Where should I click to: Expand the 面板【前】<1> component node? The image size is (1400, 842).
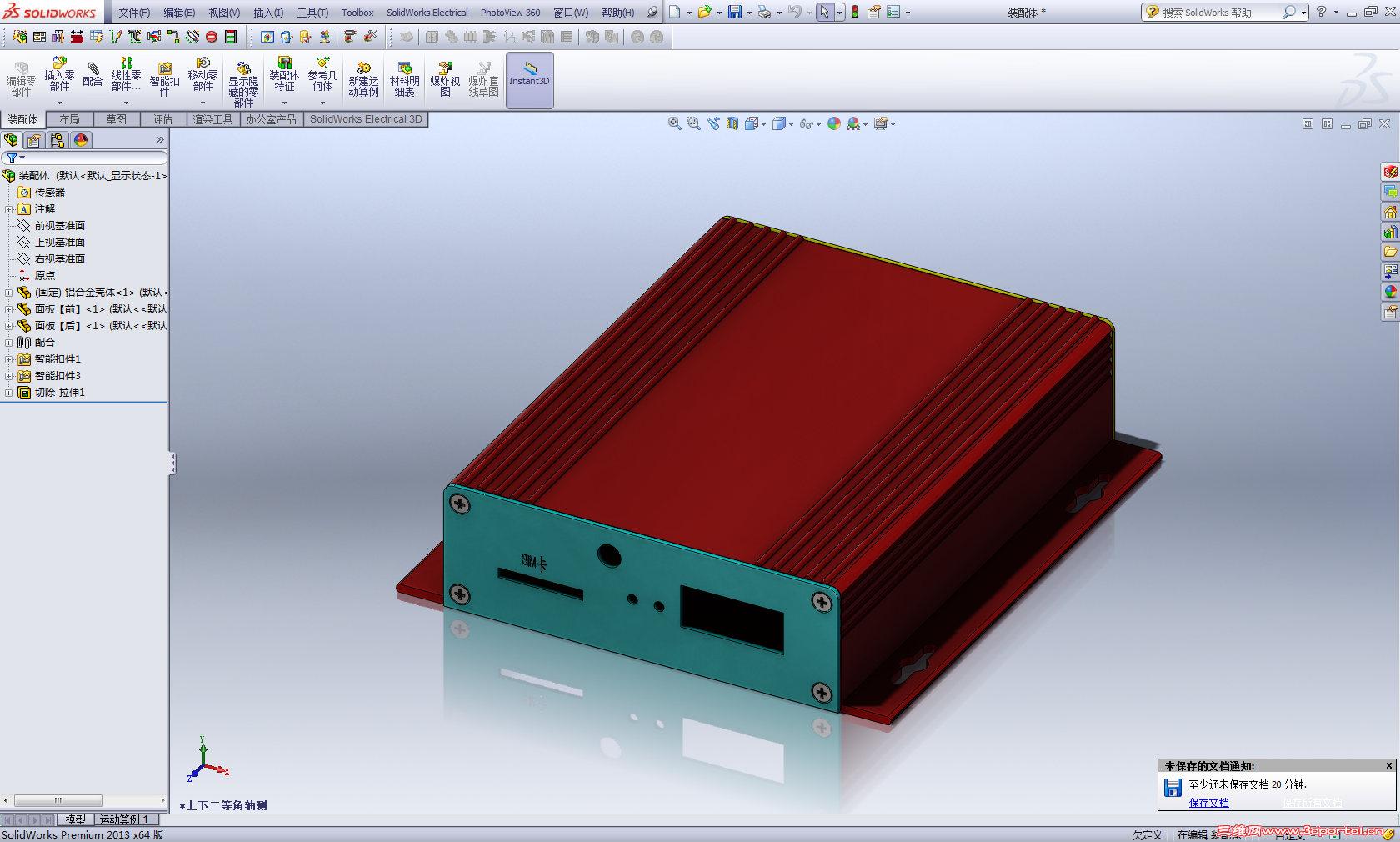click(9, 309)
